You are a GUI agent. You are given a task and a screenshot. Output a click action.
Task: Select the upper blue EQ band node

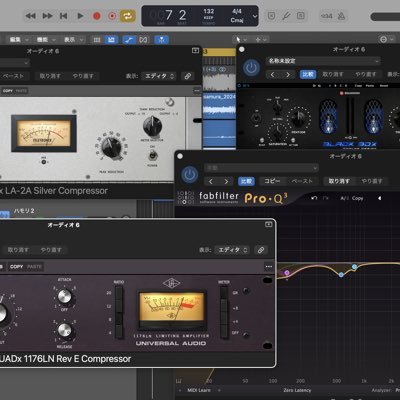pyautogui.click(x=354, y=267)
